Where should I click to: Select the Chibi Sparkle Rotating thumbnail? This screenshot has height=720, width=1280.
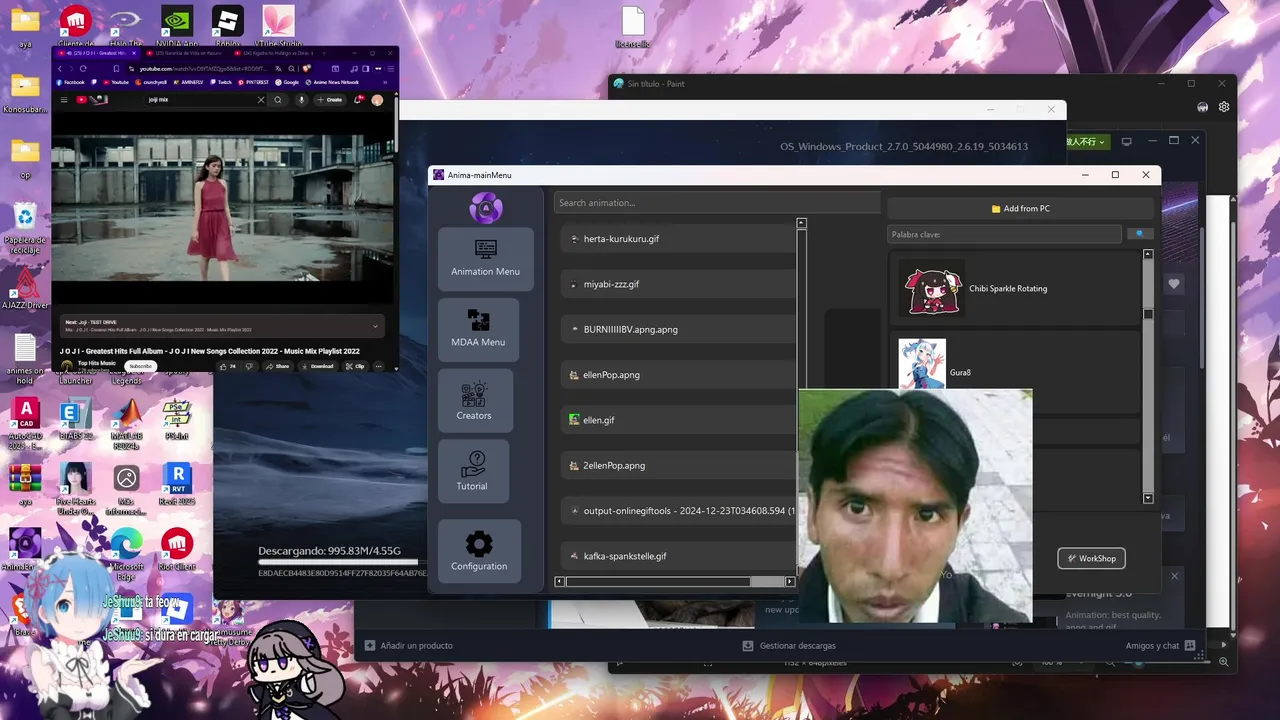click(932, 288)
